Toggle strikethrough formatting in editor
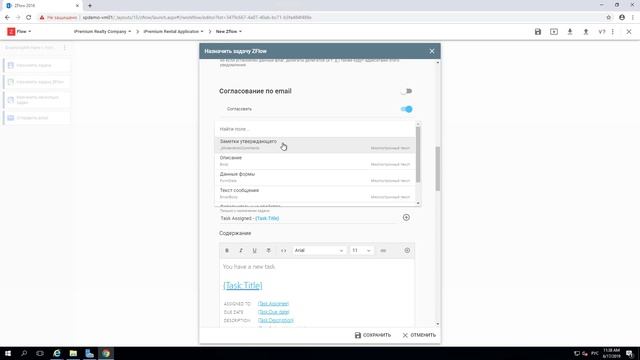 point(269,250)
